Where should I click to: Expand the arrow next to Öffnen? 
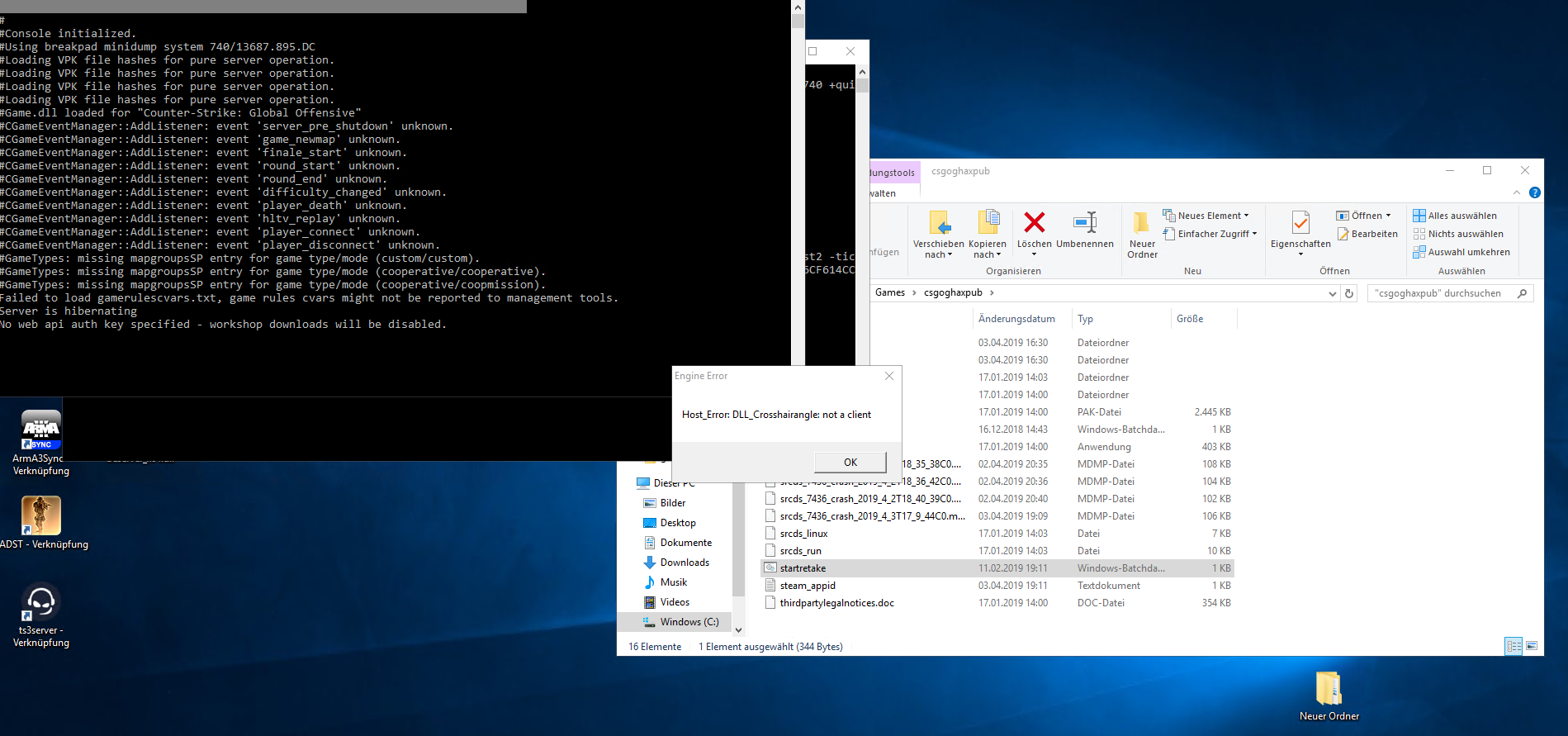coord(1388,216)
